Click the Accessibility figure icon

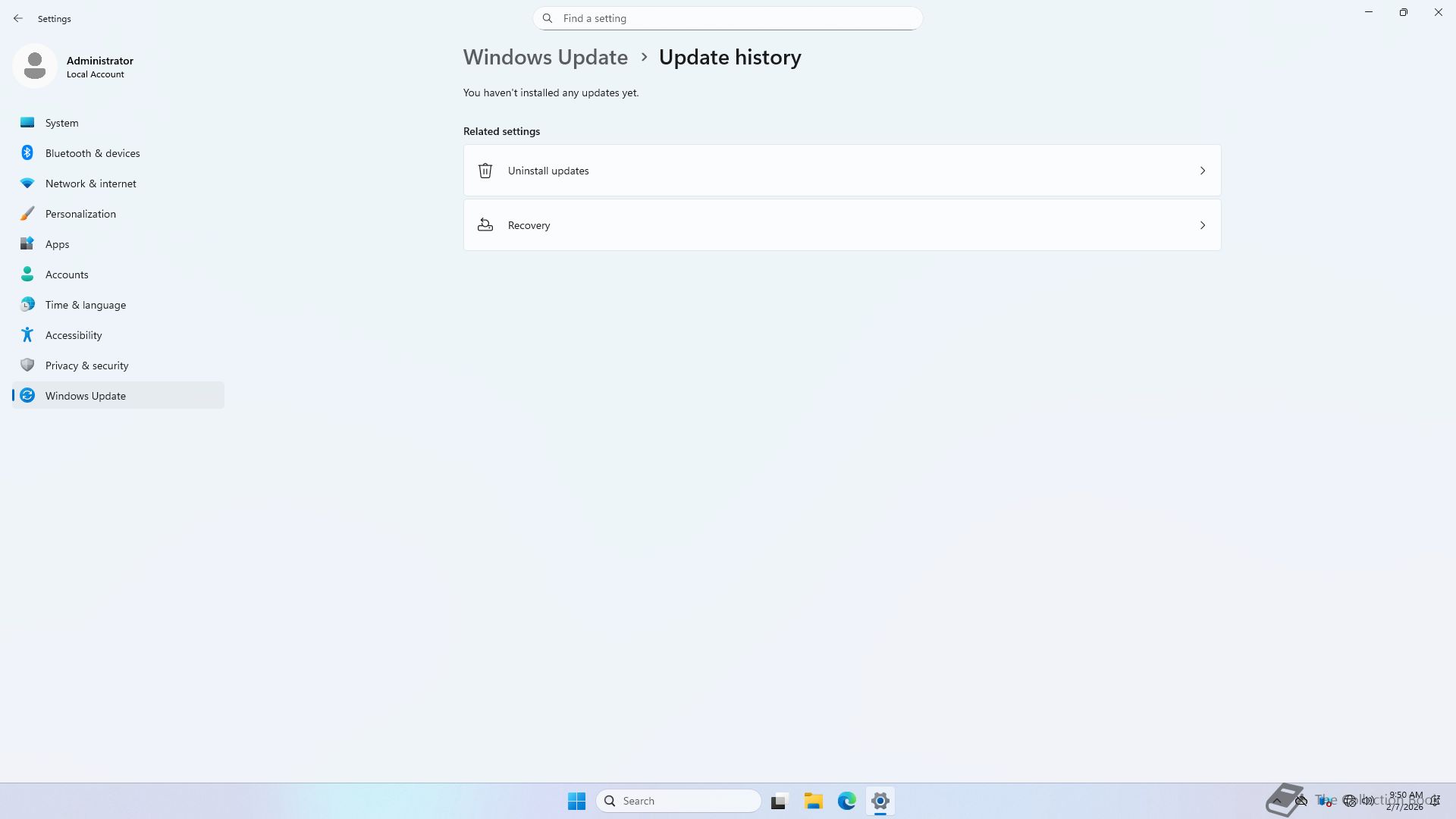point(27,334)
